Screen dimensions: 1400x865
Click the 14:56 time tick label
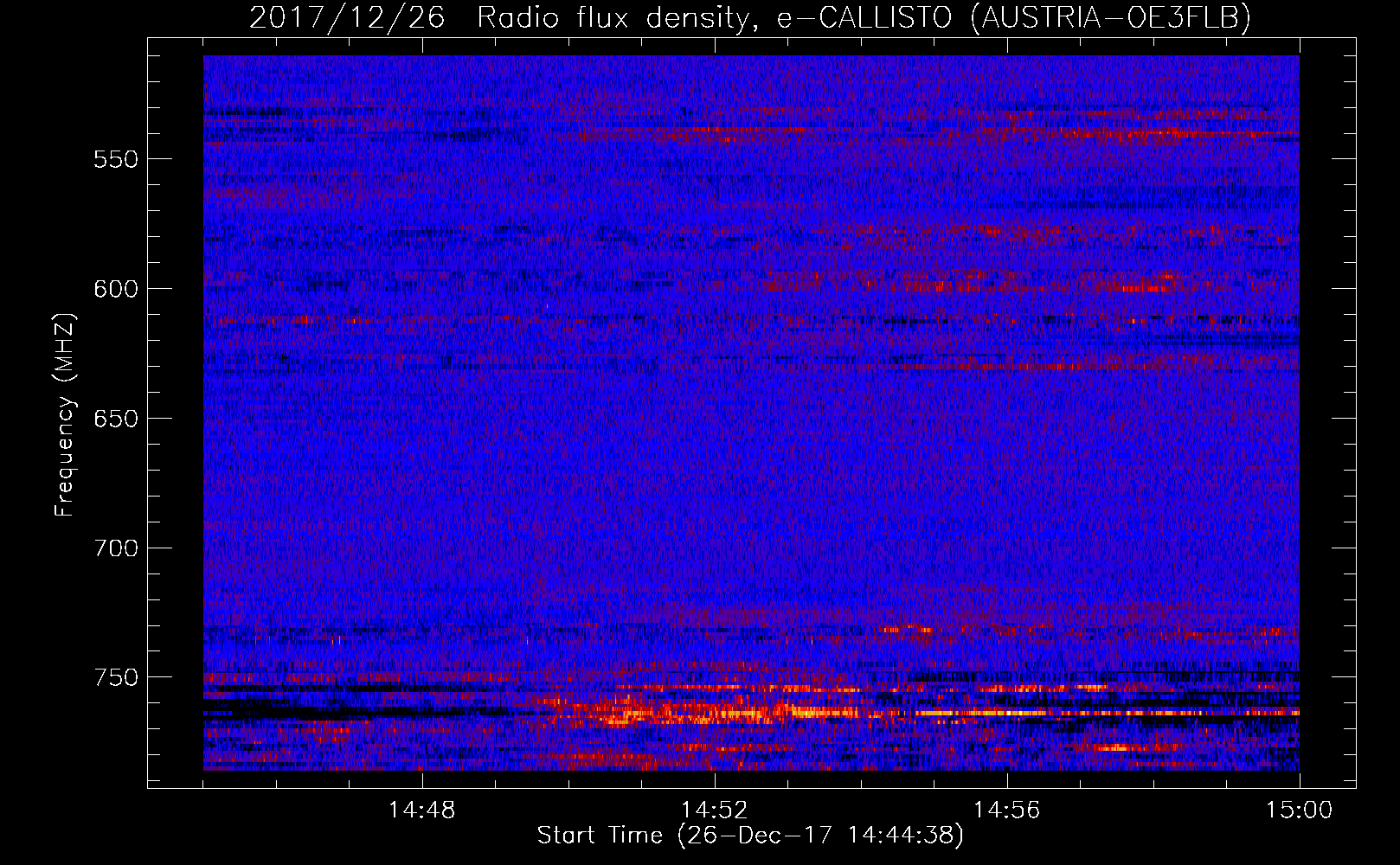click(1007, 811)
